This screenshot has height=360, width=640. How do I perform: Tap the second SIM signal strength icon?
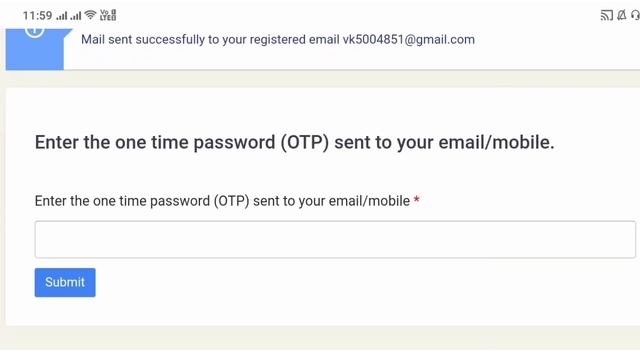(76, 16)
